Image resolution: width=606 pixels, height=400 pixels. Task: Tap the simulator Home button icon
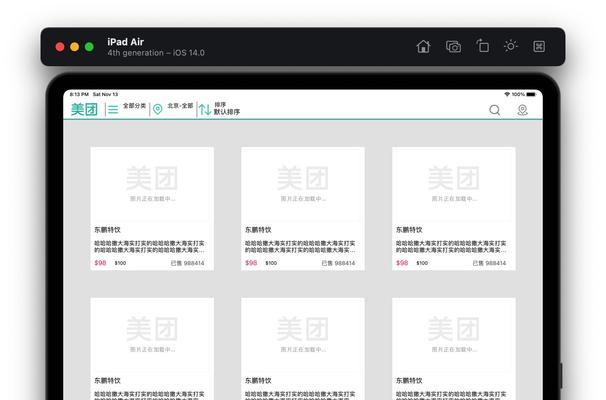point(423,47)
